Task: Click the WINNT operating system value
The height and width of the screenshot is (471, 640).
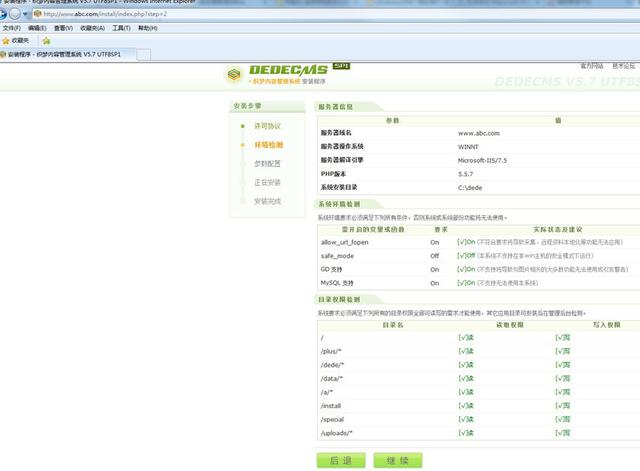Action: (x=468, y=147)
